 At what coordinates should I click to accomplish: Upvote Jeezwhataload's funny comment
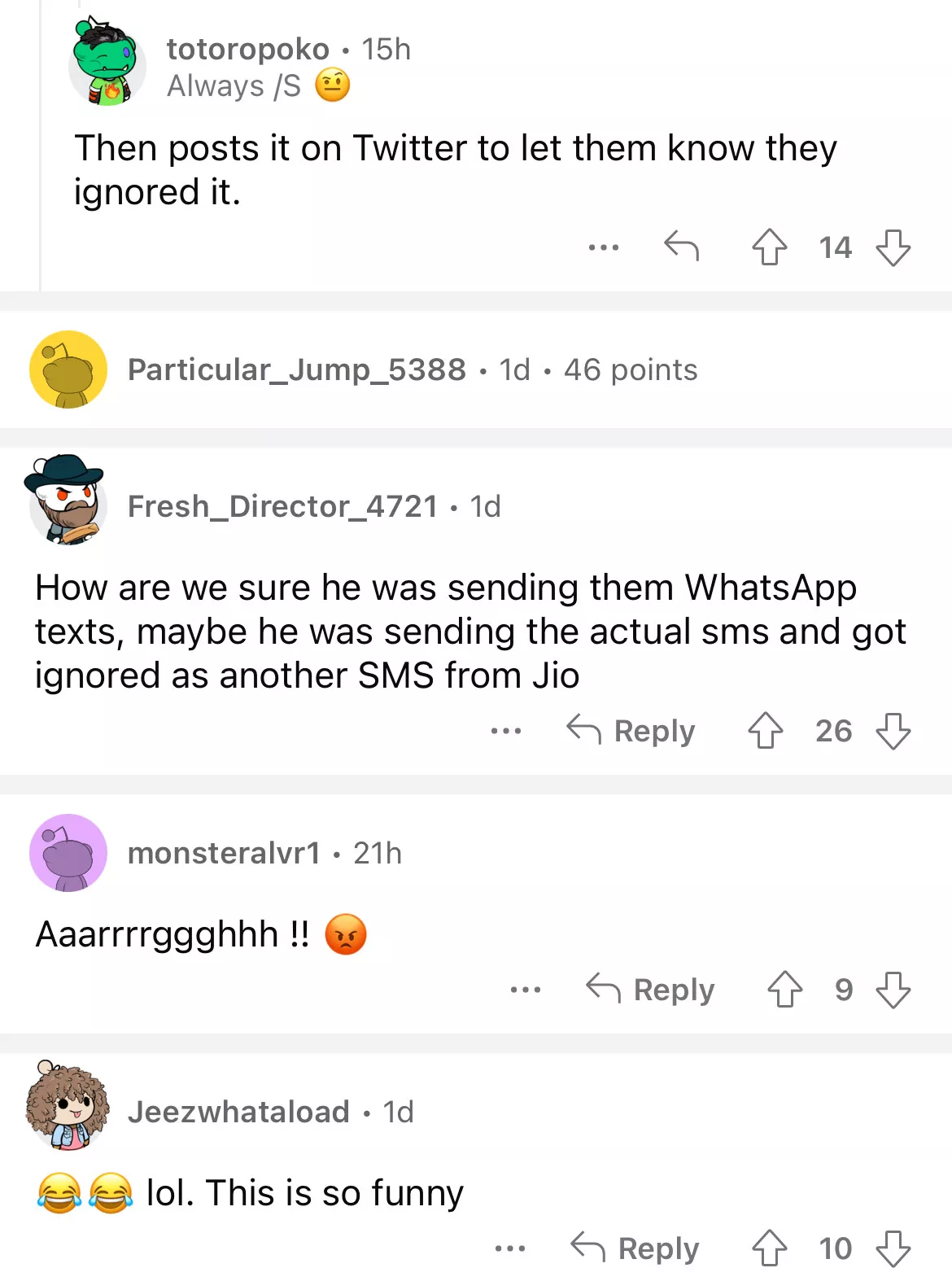pos(769,1248)
